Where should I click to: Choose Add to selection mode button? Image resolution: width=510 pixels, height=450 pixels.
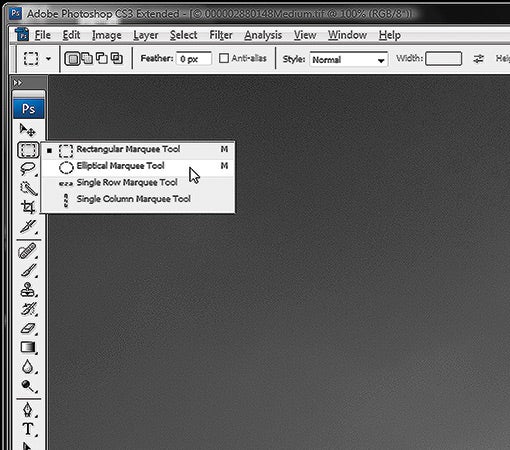[x=87, y=58]
